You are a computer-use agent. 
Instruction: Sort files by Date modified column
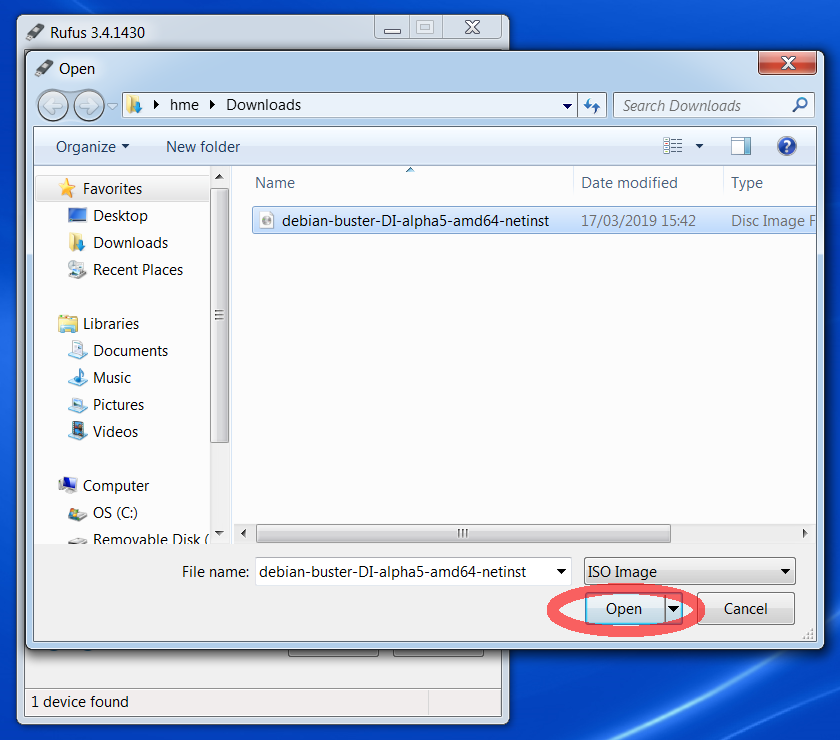point(629,183)
